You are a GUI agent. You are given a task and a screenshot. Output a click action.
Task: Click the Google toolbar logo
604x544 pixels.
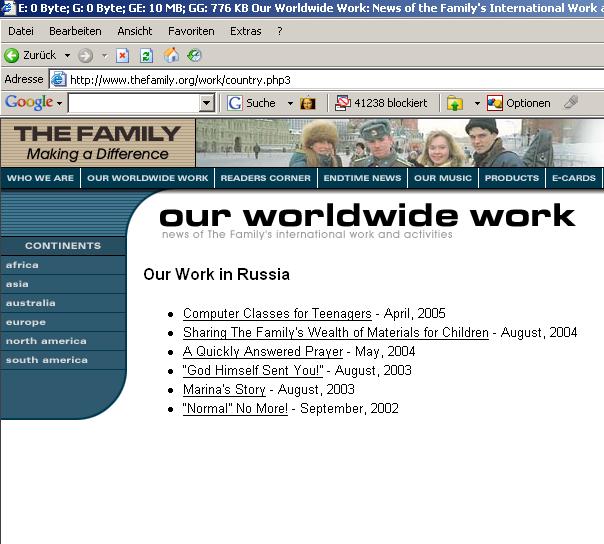point(29,102)
